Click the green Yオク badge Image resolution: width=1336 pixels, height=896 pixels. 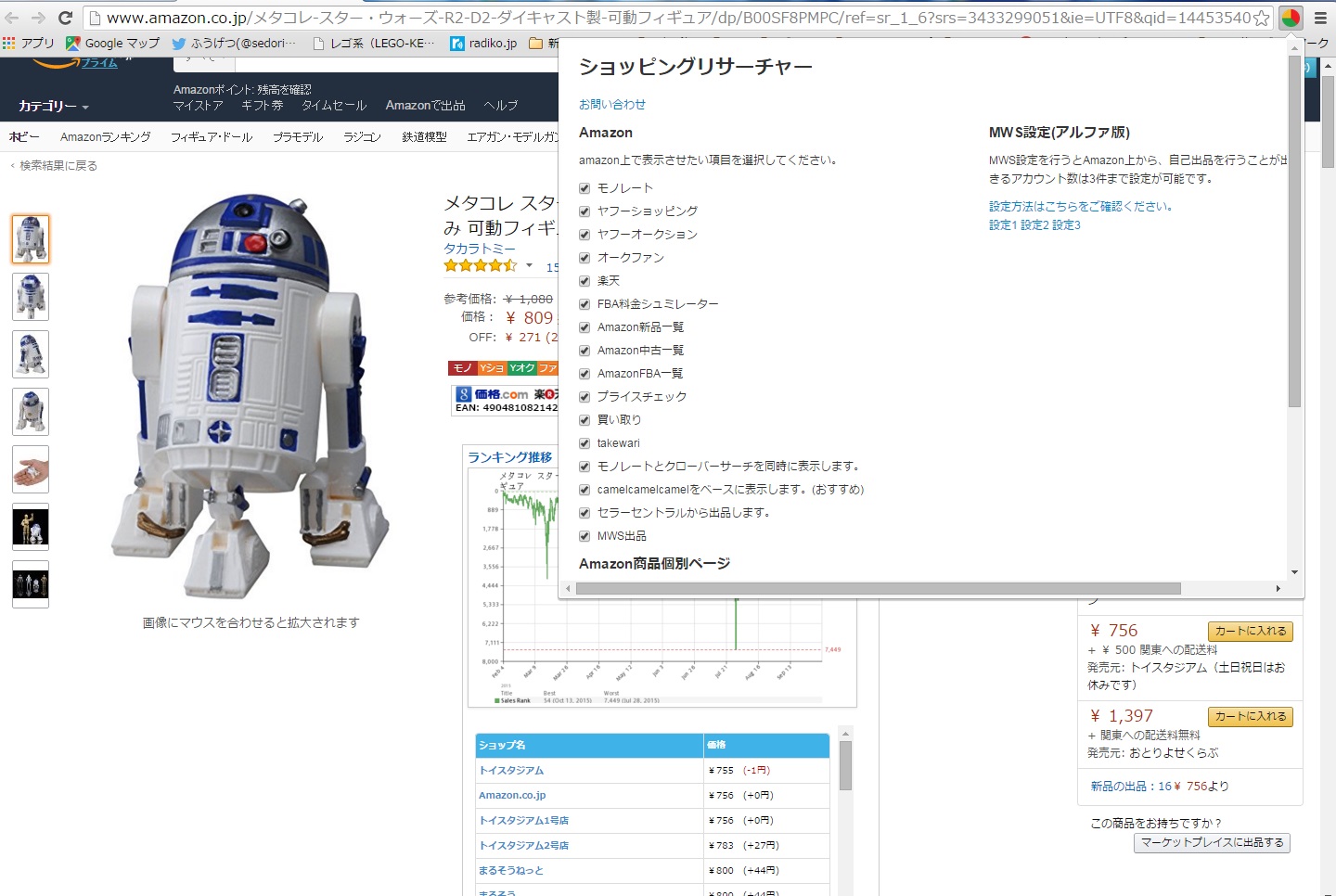point(521,368)
